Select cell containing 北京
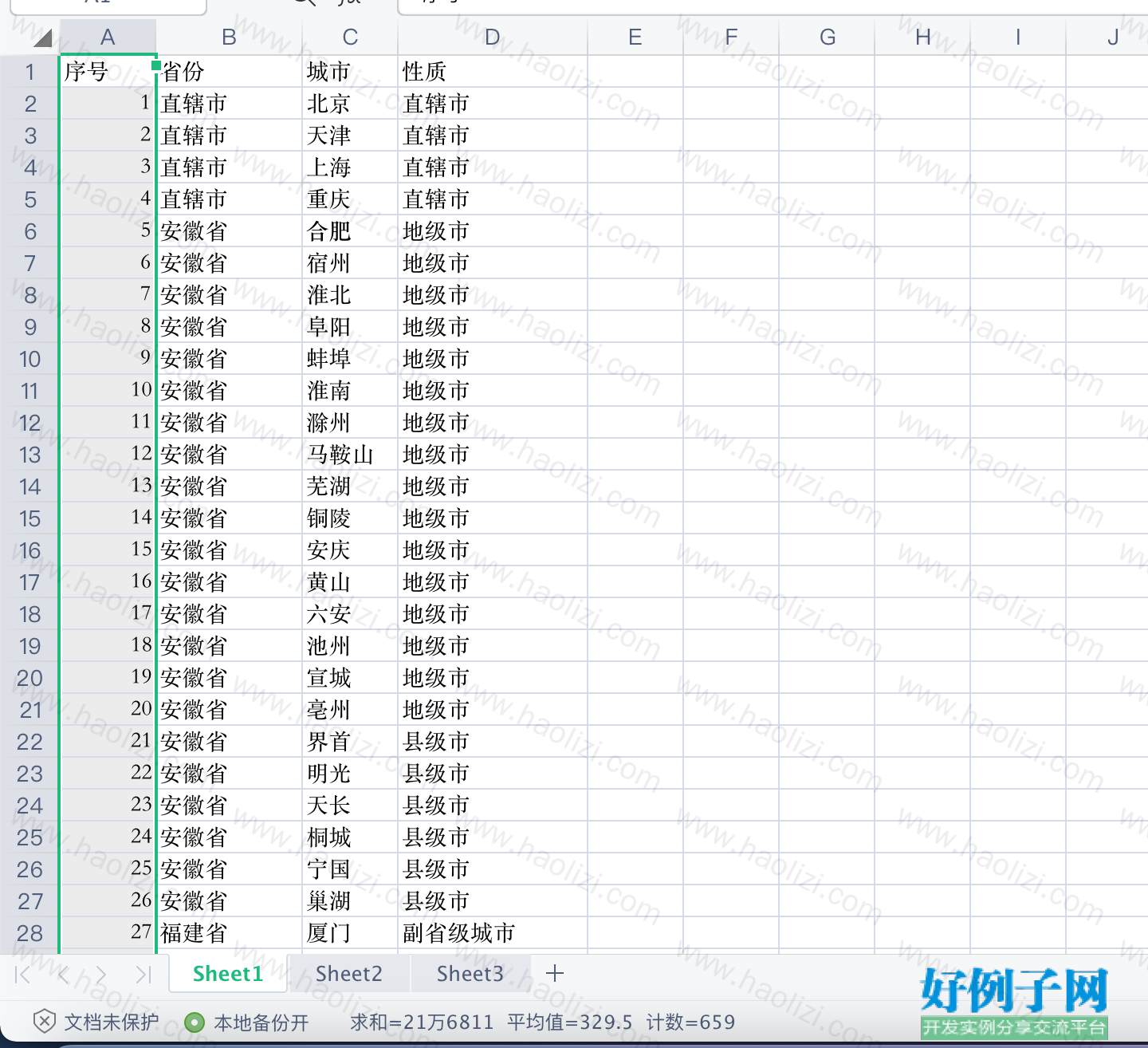1148x1048 pixels. [x=350, y=104]
